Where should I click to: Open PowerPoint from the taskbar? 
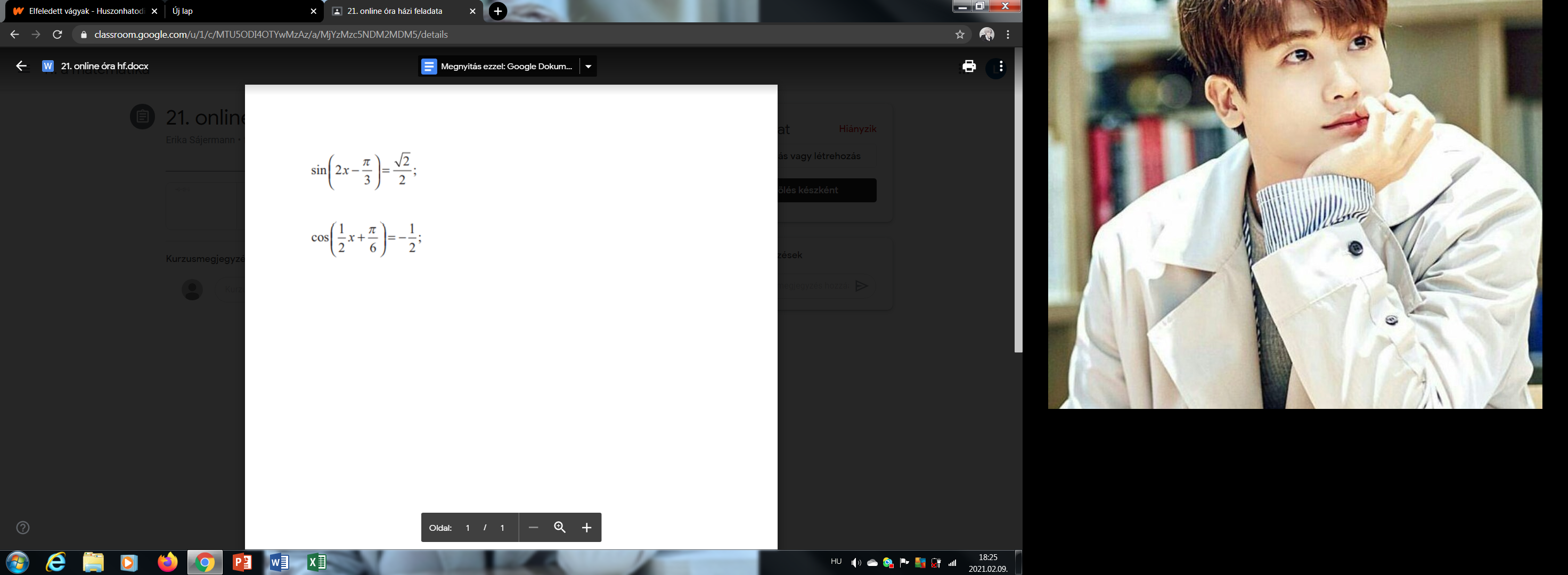coord(242,562)
